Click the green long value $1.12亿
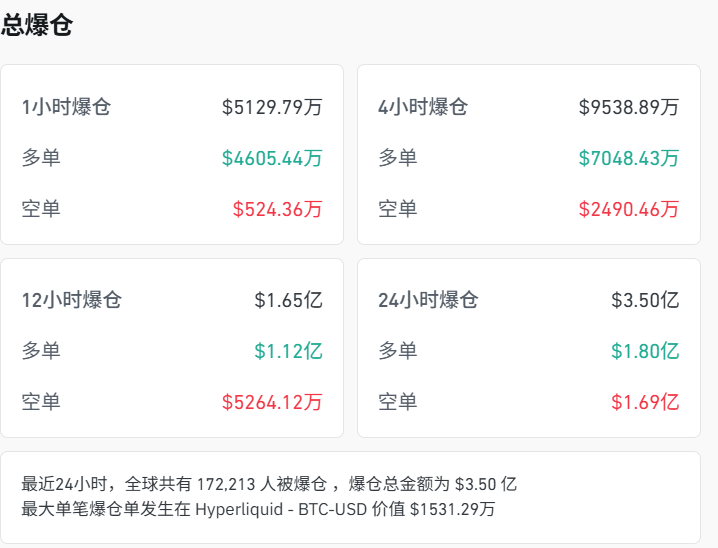718x548 pixels. coord(288,351)
